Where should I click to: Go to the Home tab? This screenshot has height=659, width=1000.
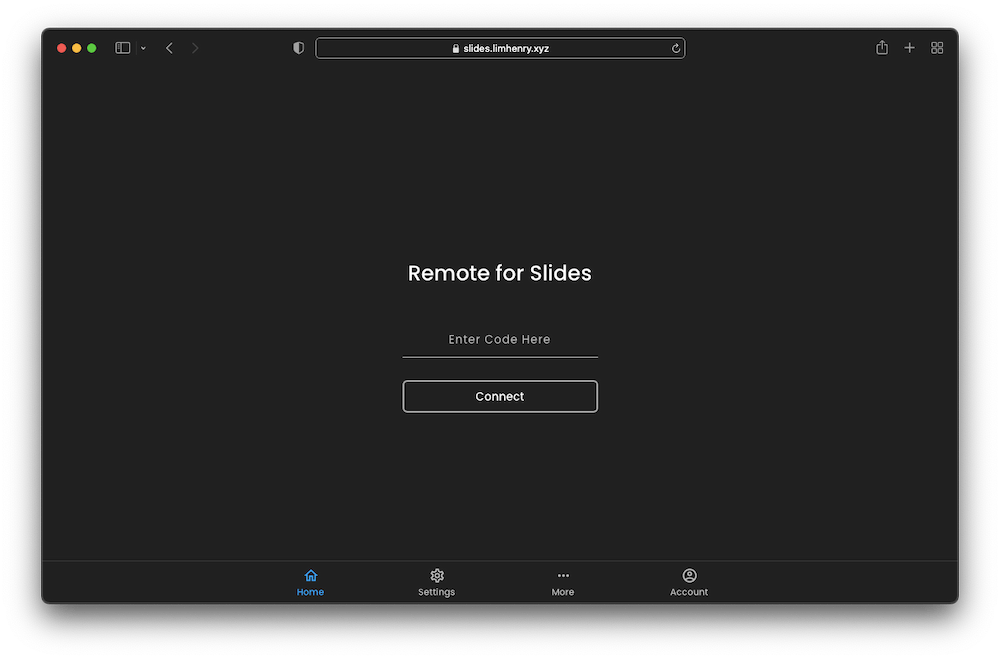click(310, 582)
